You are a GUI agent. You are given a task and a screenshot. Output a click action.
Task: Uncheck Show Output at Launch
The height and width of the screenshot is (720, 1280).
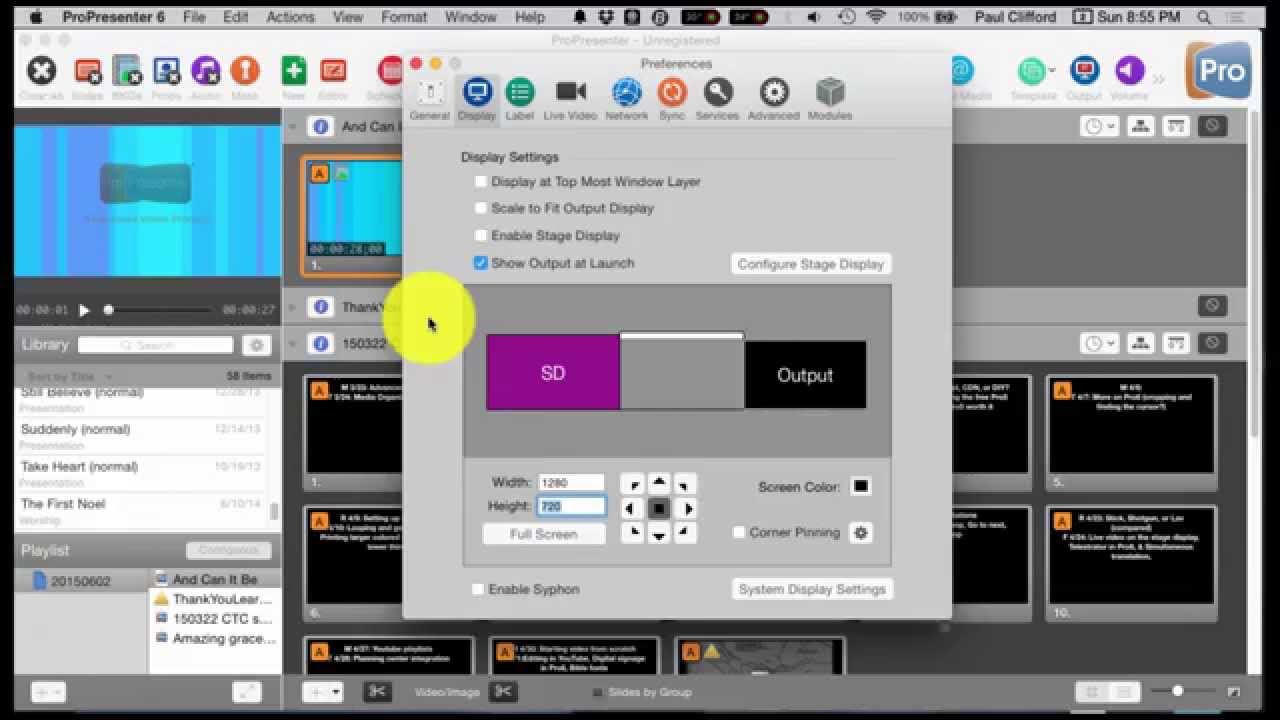(481, 263)
